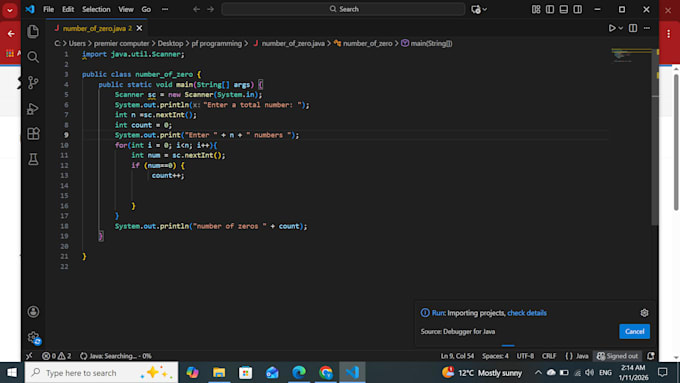Click the check details link
This screenshot has height=383, width=680.
(x=527, y=313)
